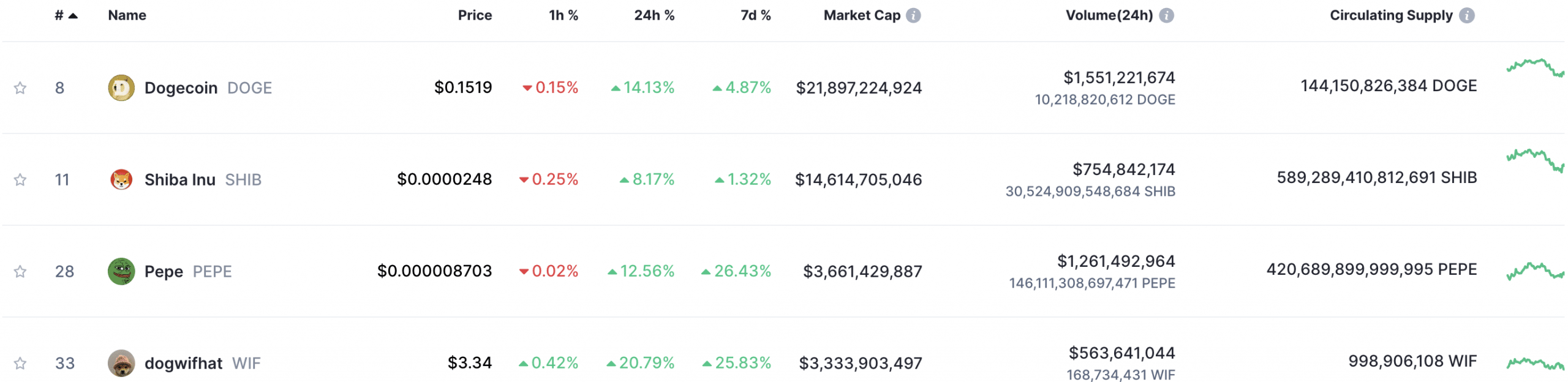Star Shiba Inu for the watchlist
The image size is (1568, 382).
20,180
